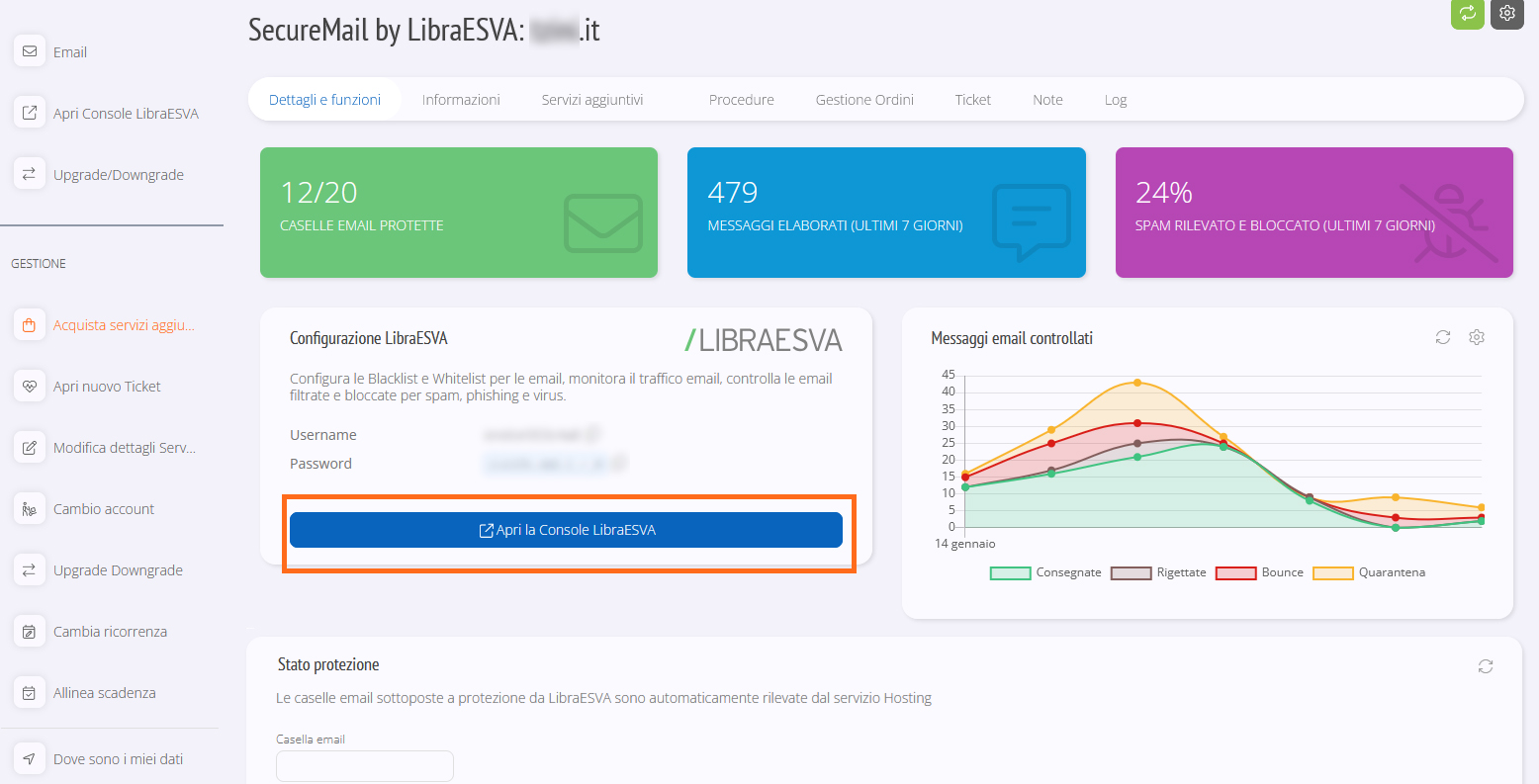
Task: Click the 'Le caselle email sottoposte a protezione' text
Action: click(x=603, y=698)
